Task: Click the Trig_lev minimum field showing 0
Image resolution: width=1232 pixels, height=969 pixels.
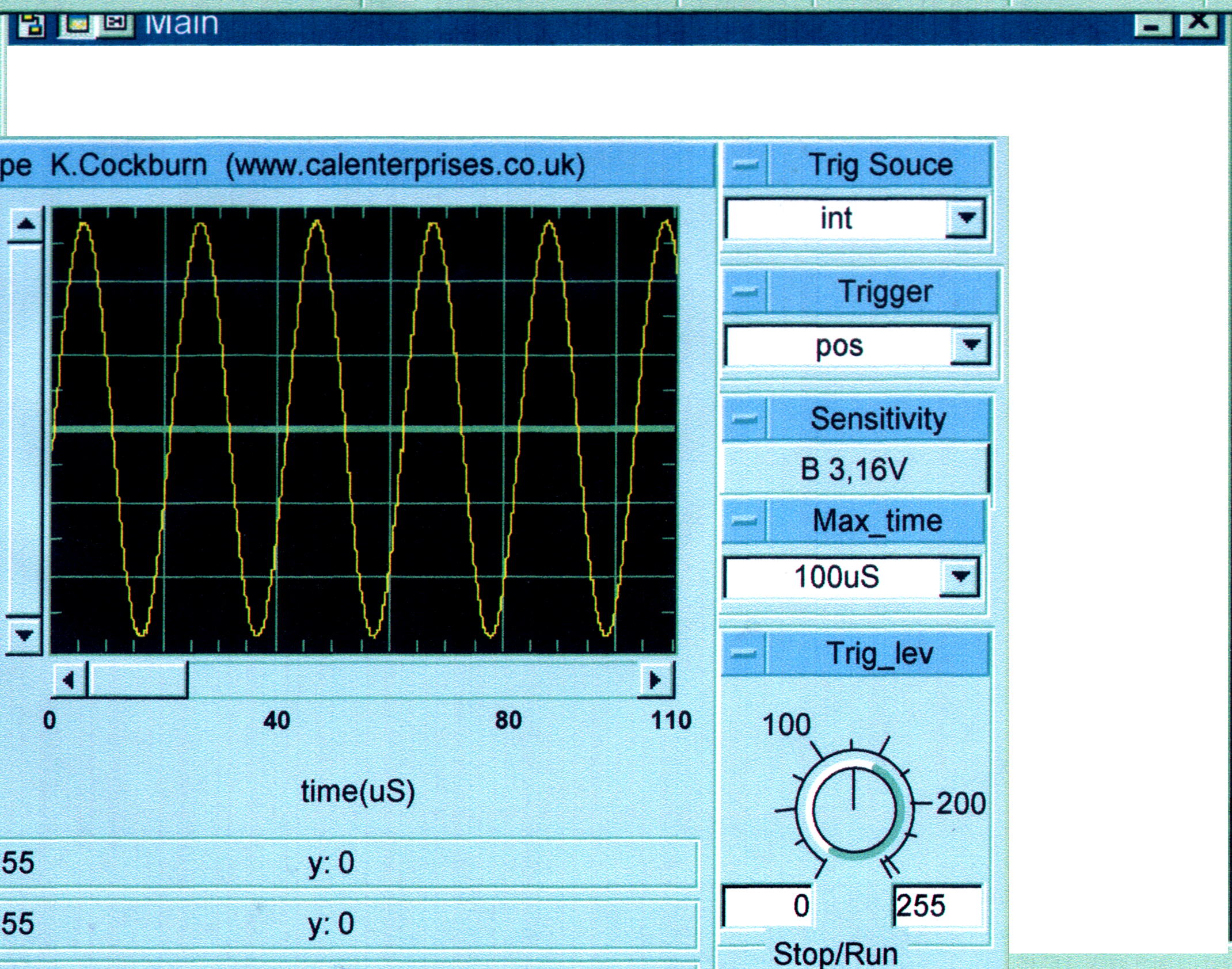Action: point(767,906)
